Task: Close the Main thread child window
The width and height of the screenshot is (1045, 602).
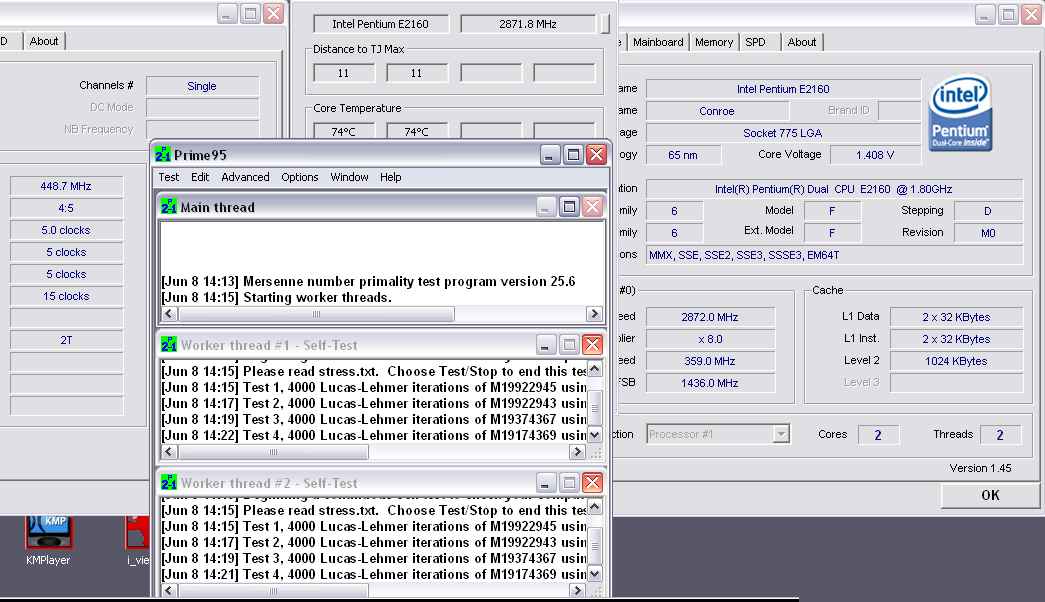Action: [592, 207]
